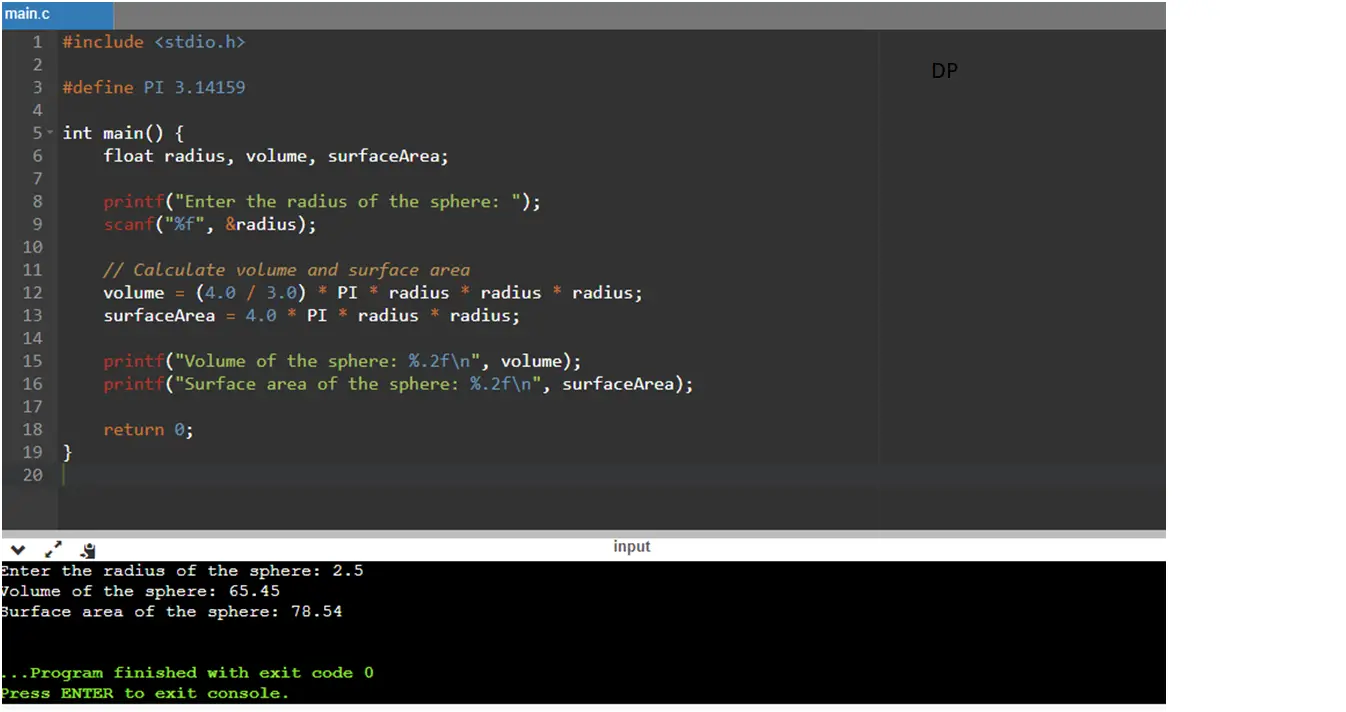The image size is (1346, 712).
Task: Click the return 0 statement
Action: (x=148, y=430)
